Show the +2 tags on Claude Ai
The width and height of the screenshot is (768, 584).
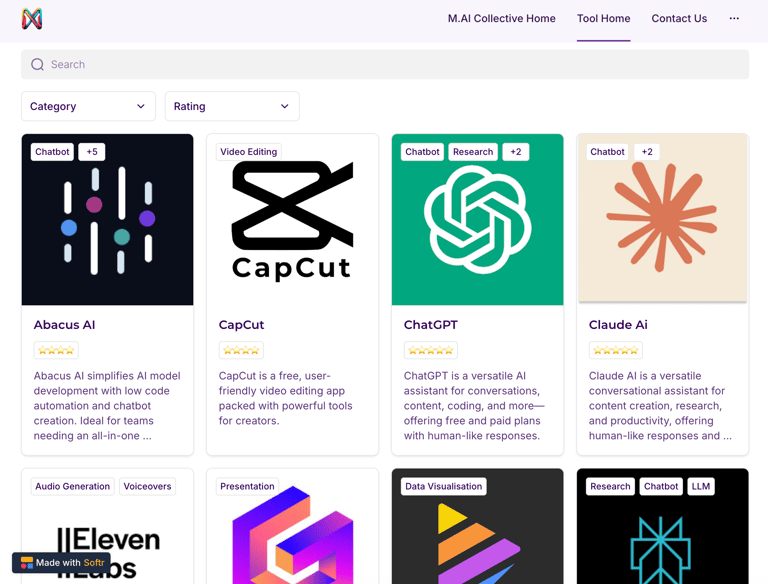[647, 152]
